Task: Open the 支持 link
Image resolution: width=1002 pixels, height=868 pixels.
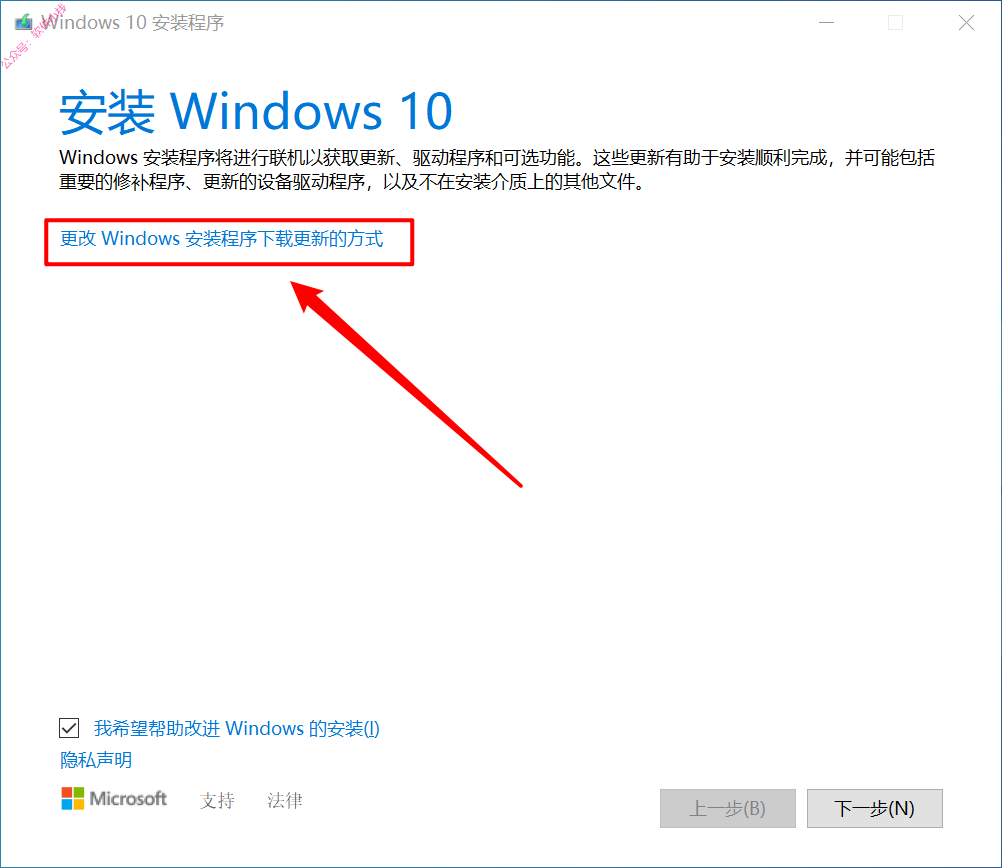Action: (x=217, y=800)
